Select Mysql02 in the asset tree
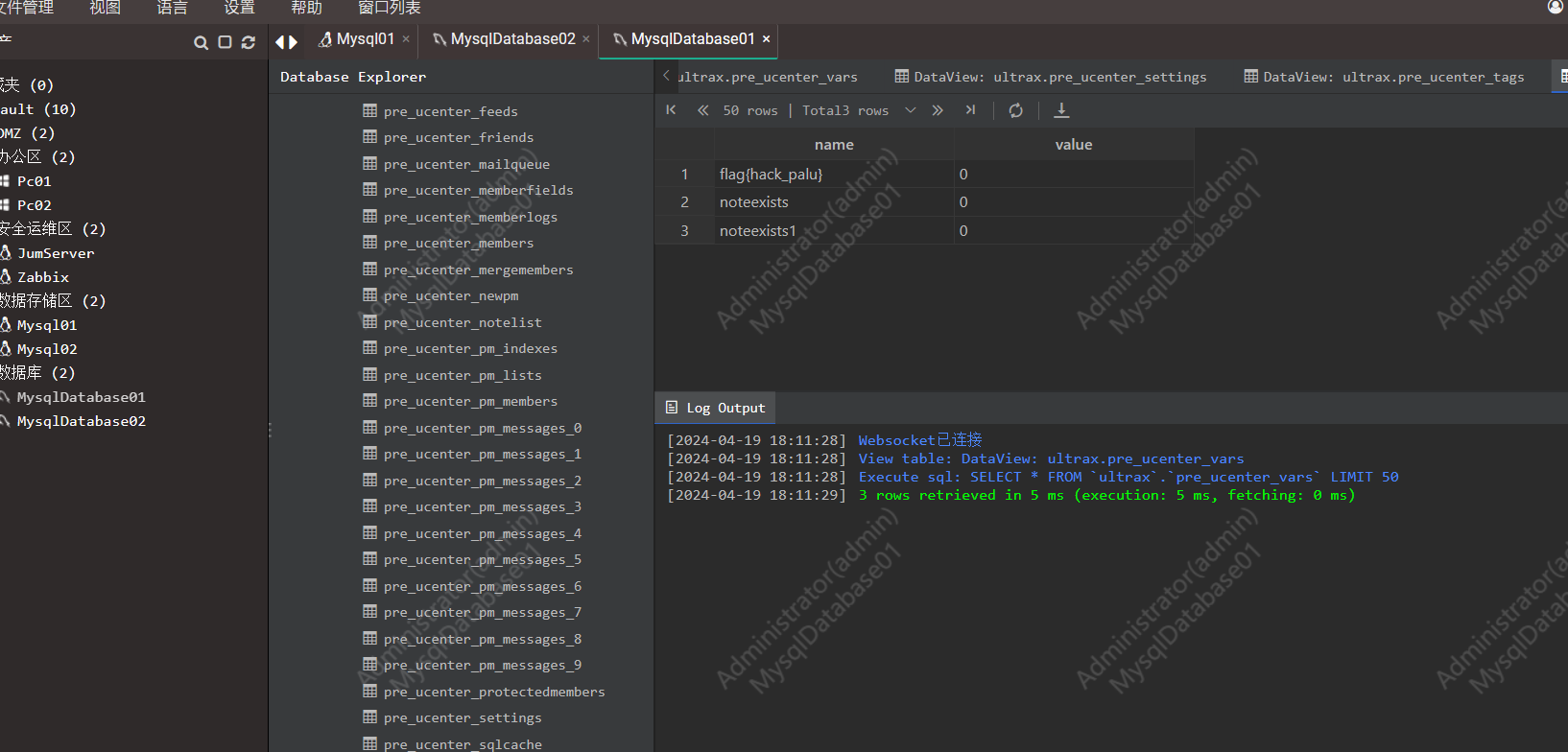 tap(47, 349)
